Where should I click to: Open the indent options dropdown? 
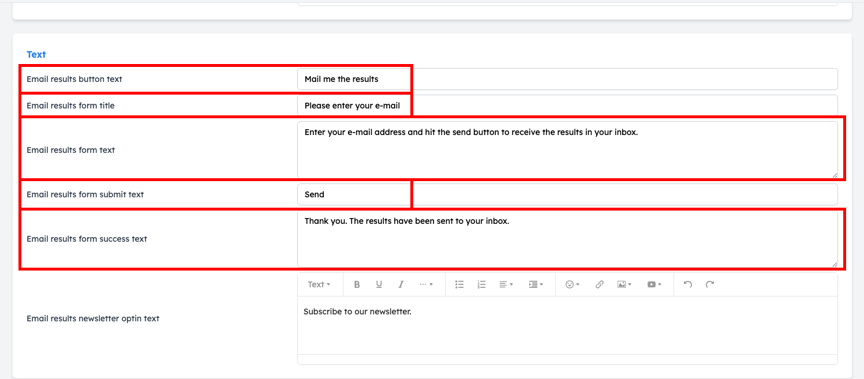click(x=536, y=284)
